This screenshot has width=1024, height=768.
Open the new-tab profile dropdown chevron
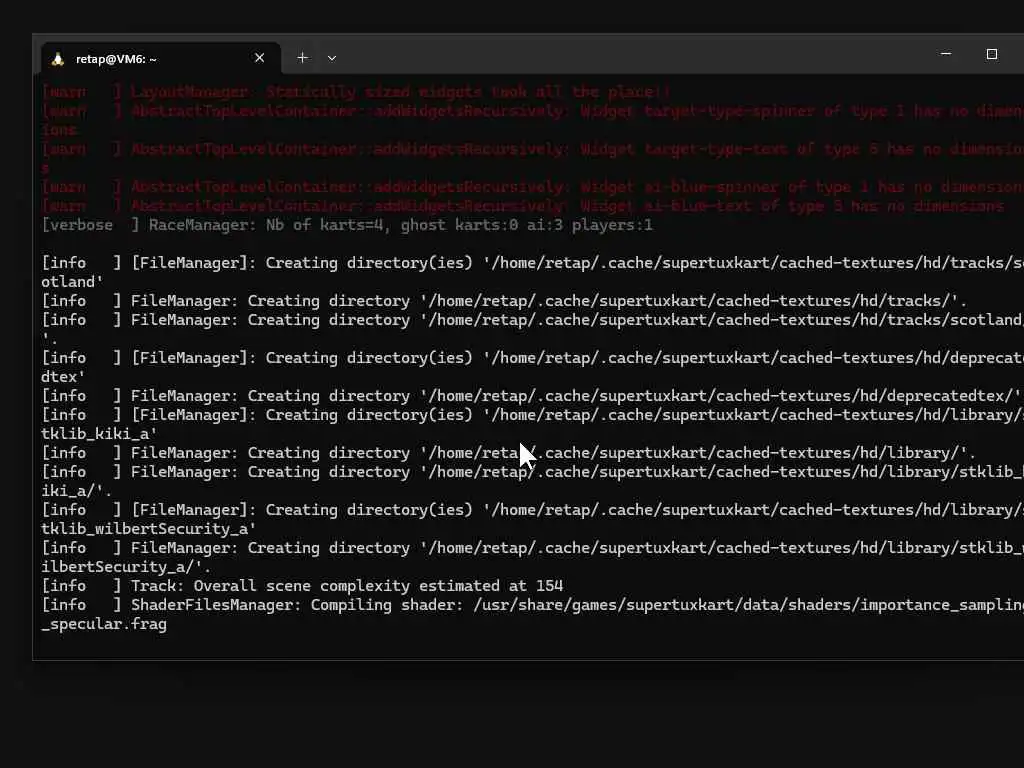(332, 58)
